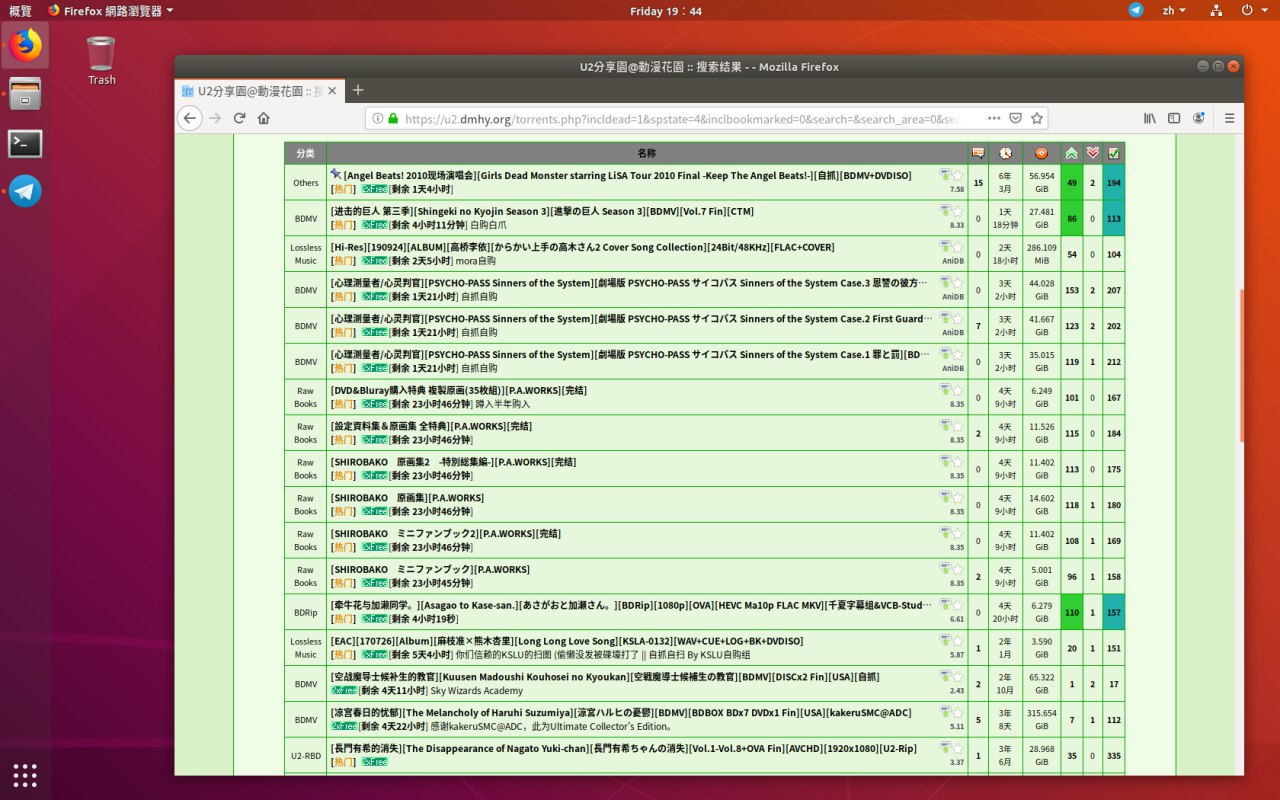Viewport: 1280px width, 800px height.
Task: Open page actions three-dot menu
Action: click(993, 118)
